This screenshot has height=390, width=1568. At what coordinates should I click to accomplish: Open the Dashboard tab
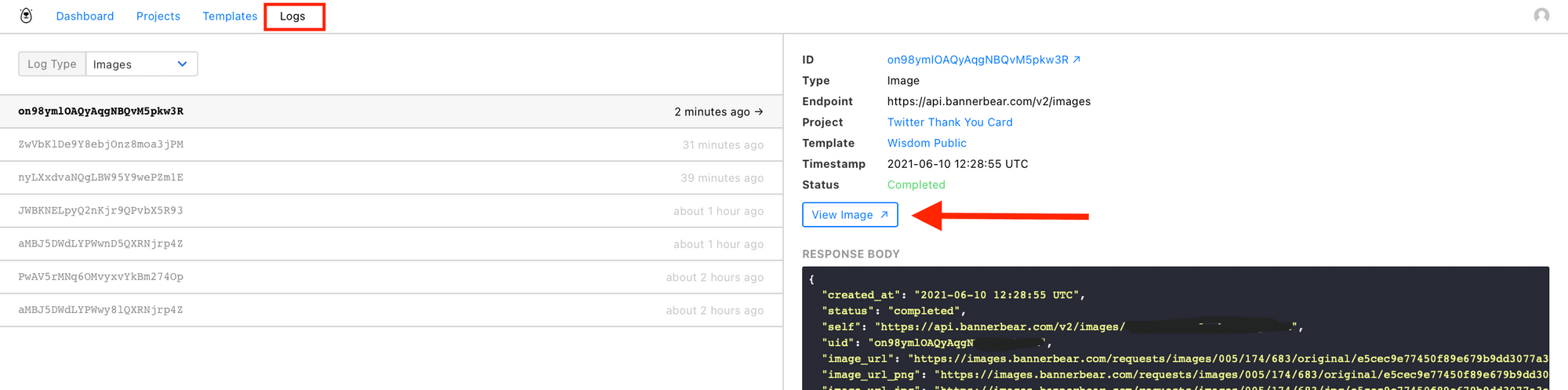85,16
